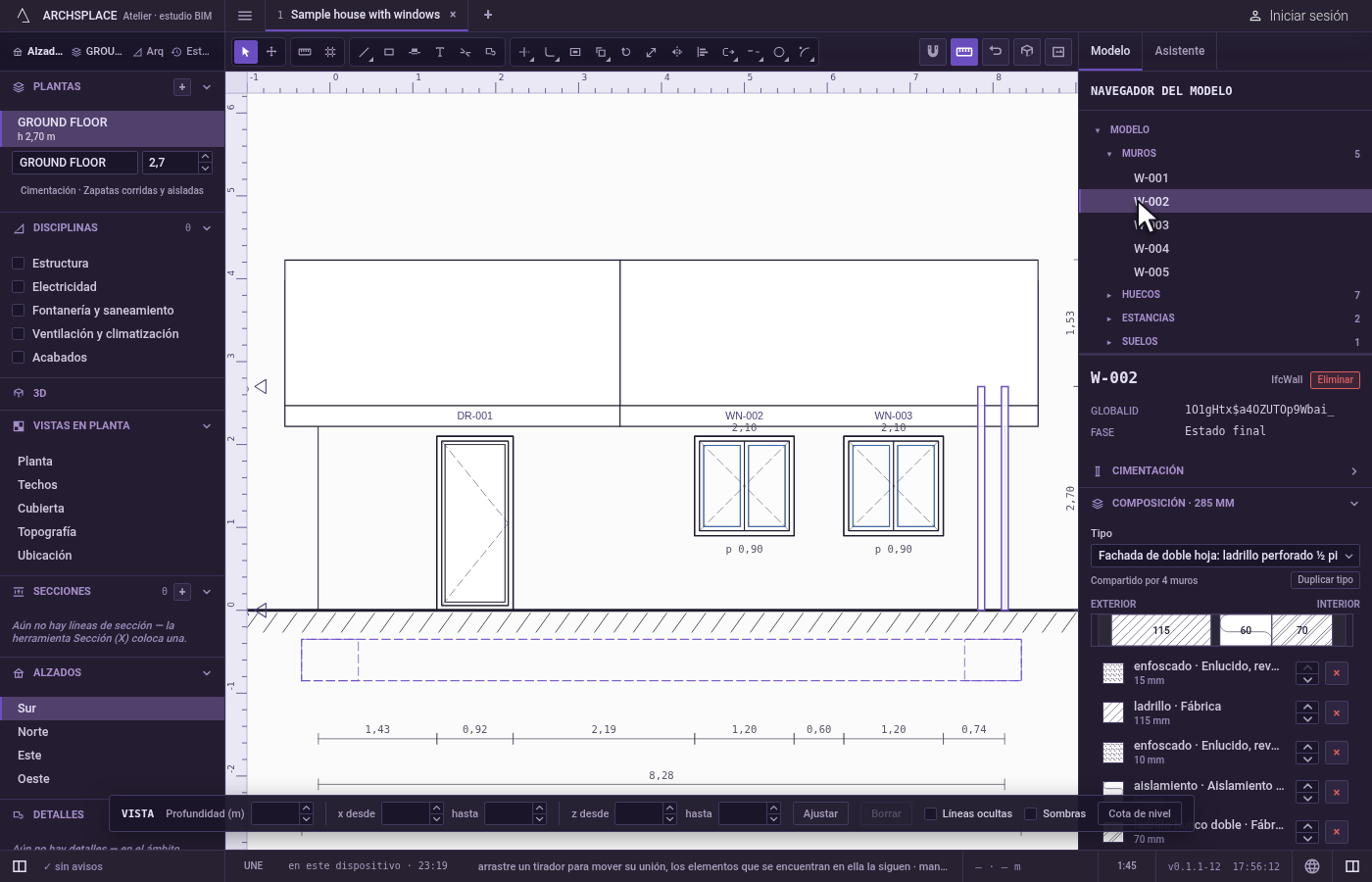Select the arrow selection tool
The image size is (1372, 882).
pyautogui.click(x=245, y=52)
